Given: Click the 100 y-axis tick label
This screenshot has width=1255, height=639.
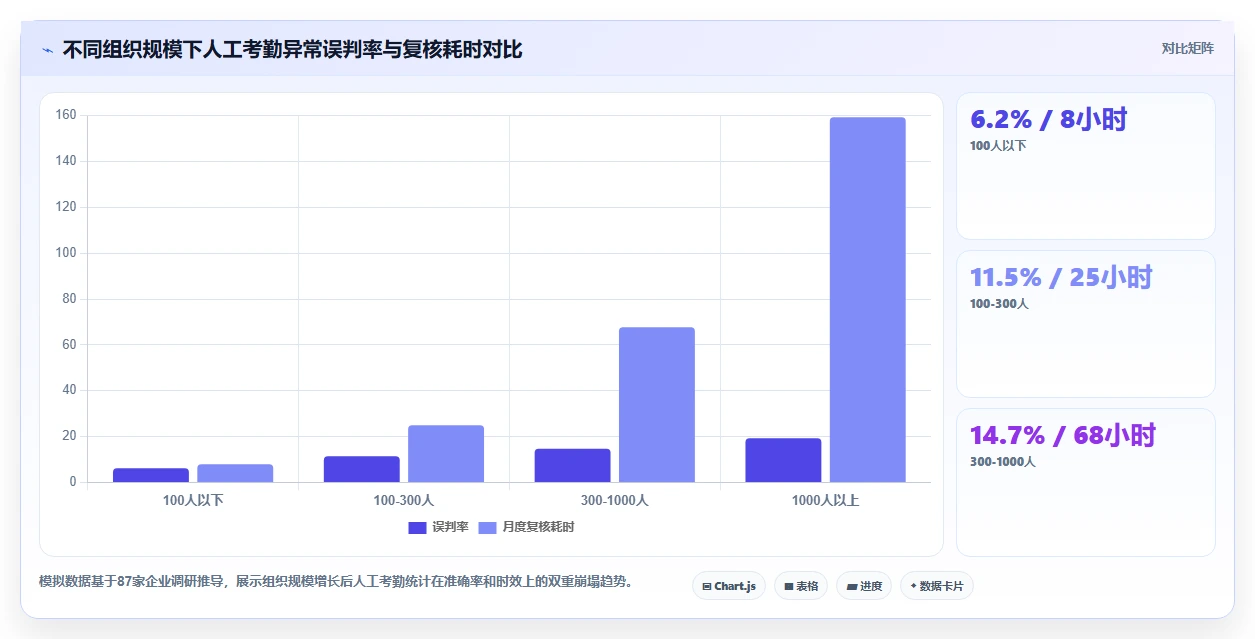Looking at the screenshot, I should [x=66, y=253].
